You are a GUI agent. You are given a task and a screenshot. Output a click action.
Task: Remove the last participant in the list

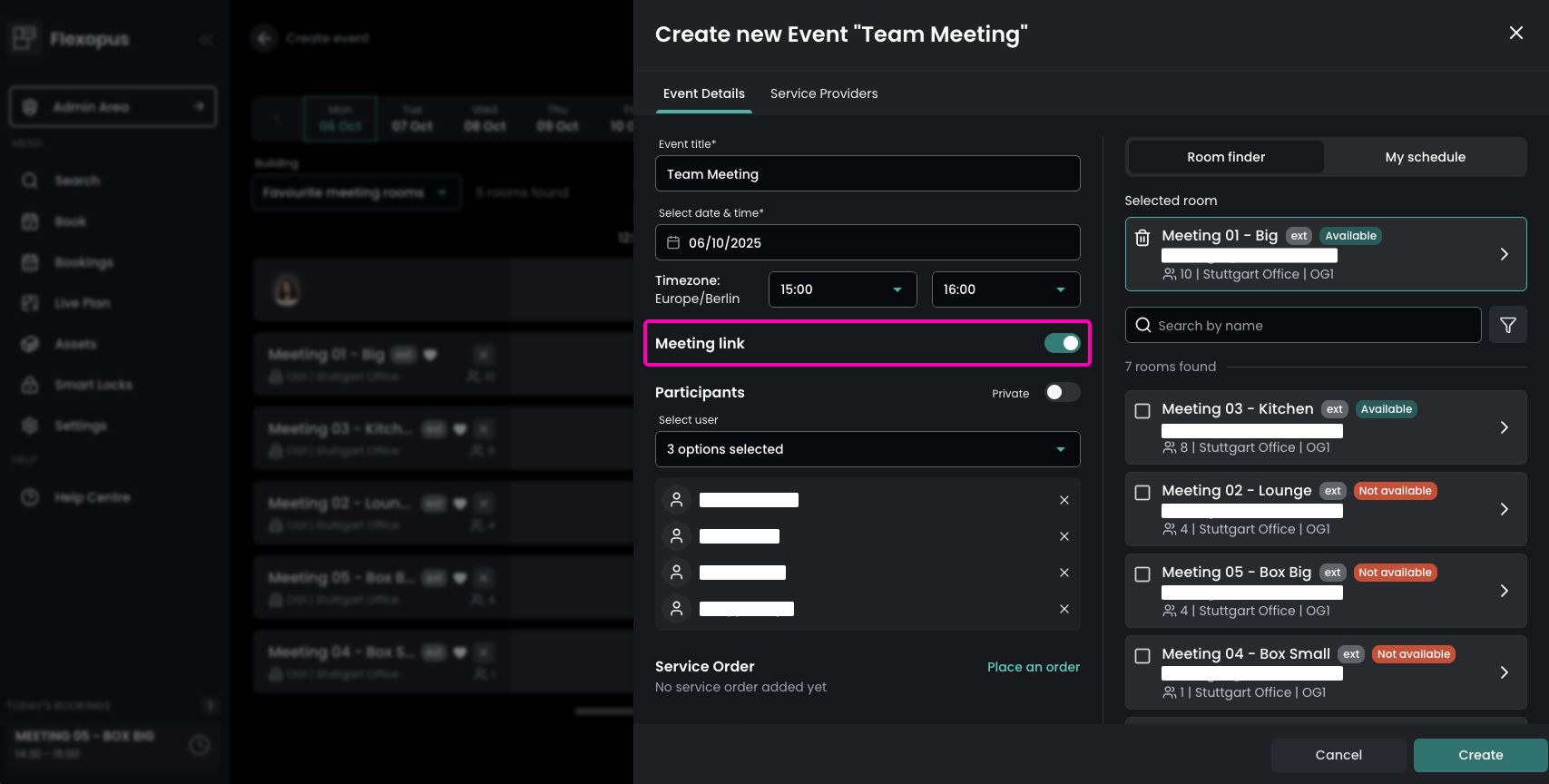(x=1064, y=609)
